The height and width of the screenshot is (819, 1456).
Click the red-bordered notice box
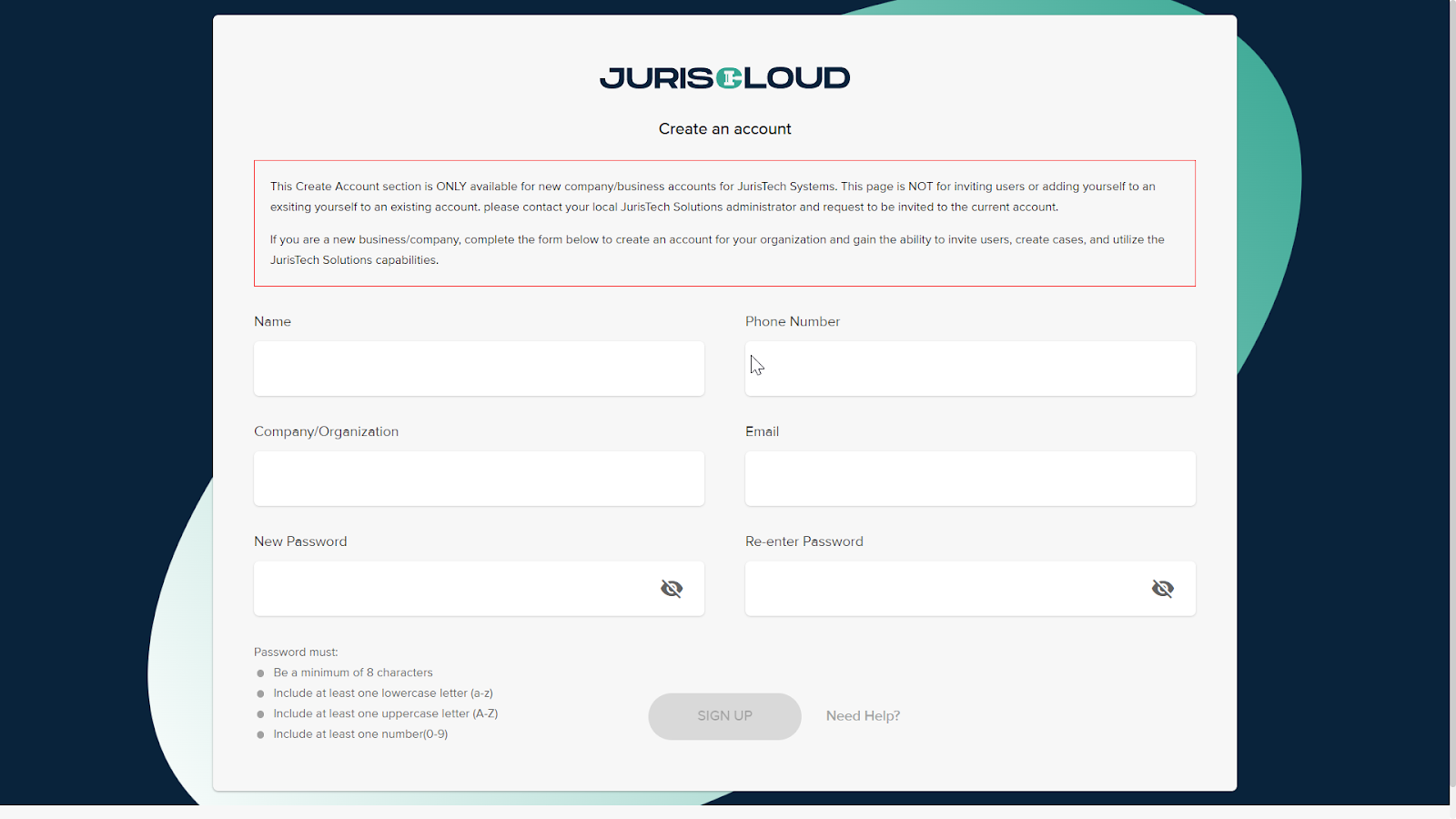(x=724, y=223)
